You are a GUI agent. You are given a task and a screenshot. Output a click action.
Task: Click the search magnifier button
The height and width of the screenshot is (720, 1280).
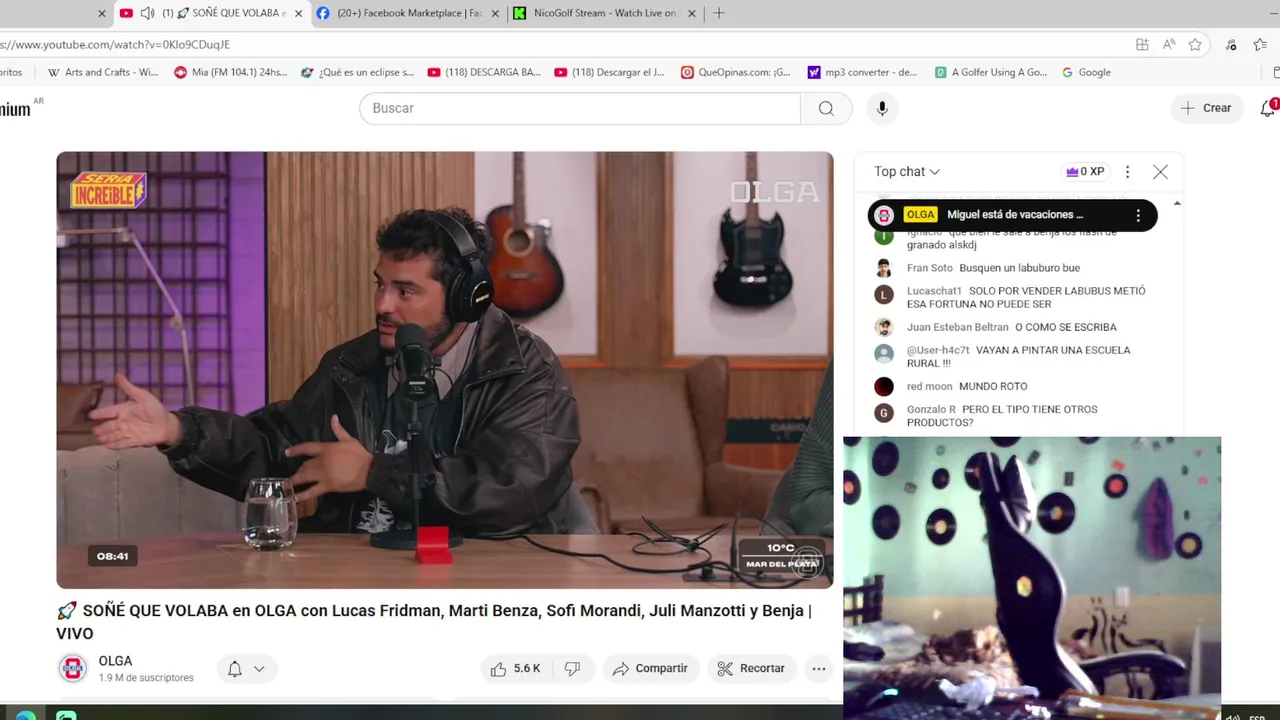(x=826, y=108)
